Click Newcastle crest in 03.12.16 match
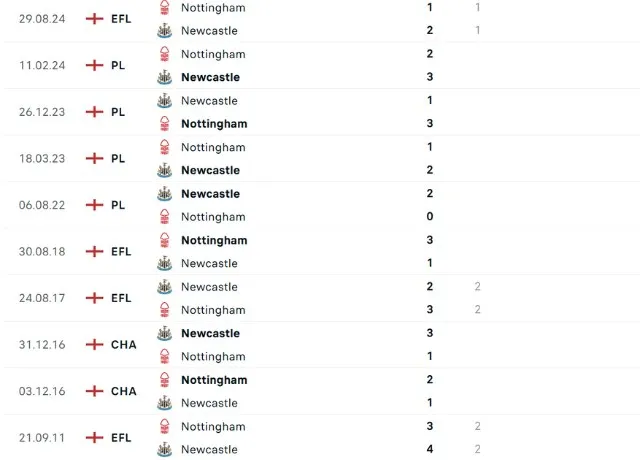Viewport: 640px width, 460px height. 164,403
